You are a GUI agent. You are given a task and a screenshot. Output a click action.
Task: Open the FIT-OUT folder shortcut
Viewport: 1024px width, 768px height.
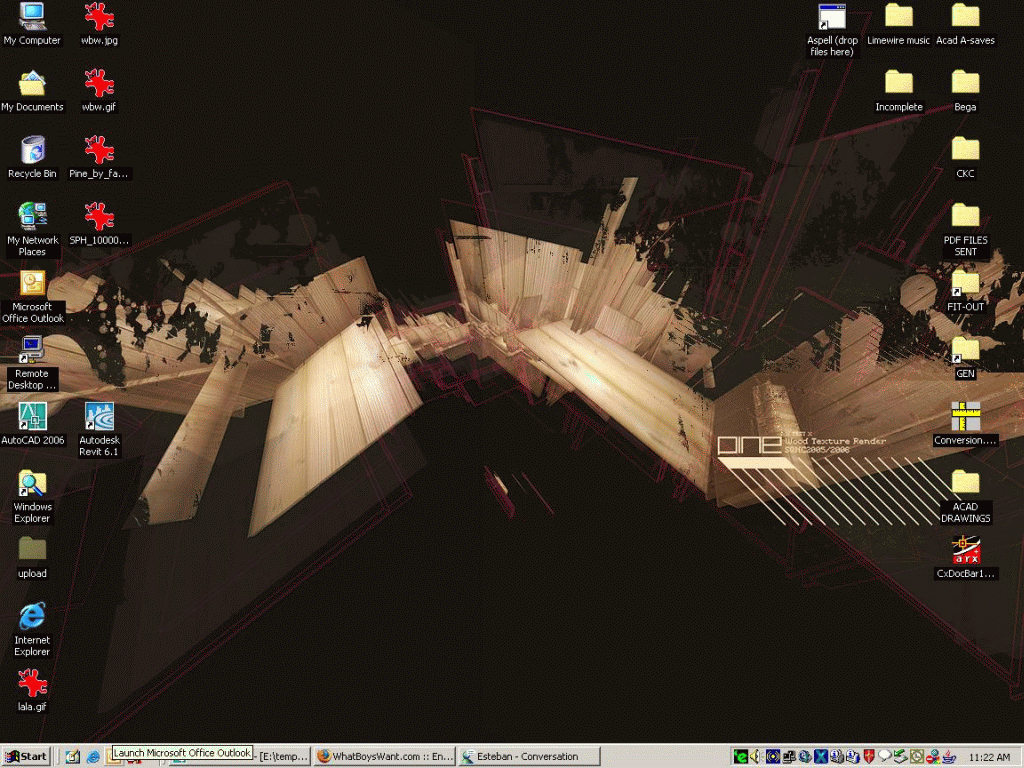point(965,291)
